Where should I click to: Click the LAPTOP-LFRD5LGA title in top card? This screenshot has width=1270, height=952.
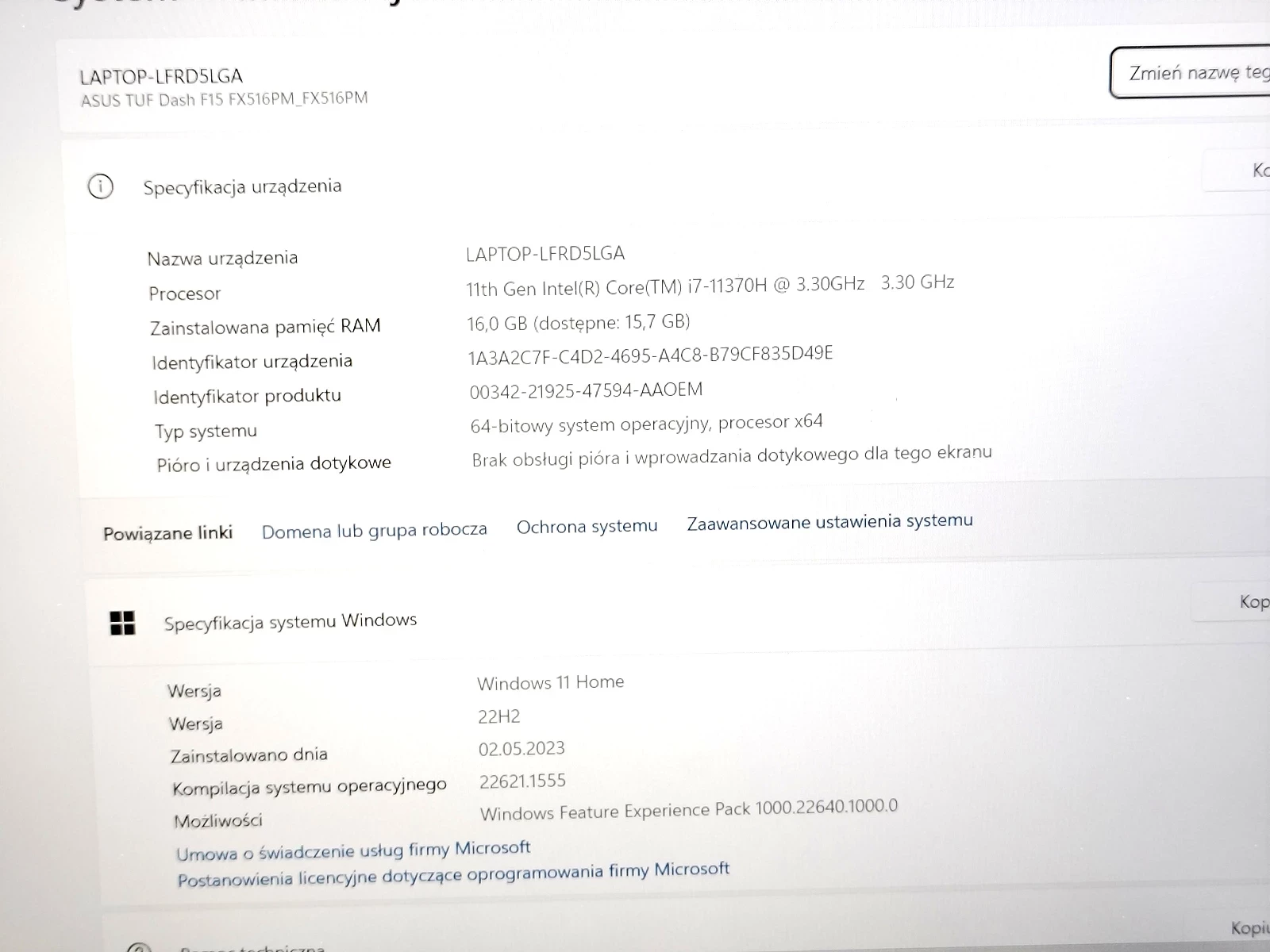(161, 76)
